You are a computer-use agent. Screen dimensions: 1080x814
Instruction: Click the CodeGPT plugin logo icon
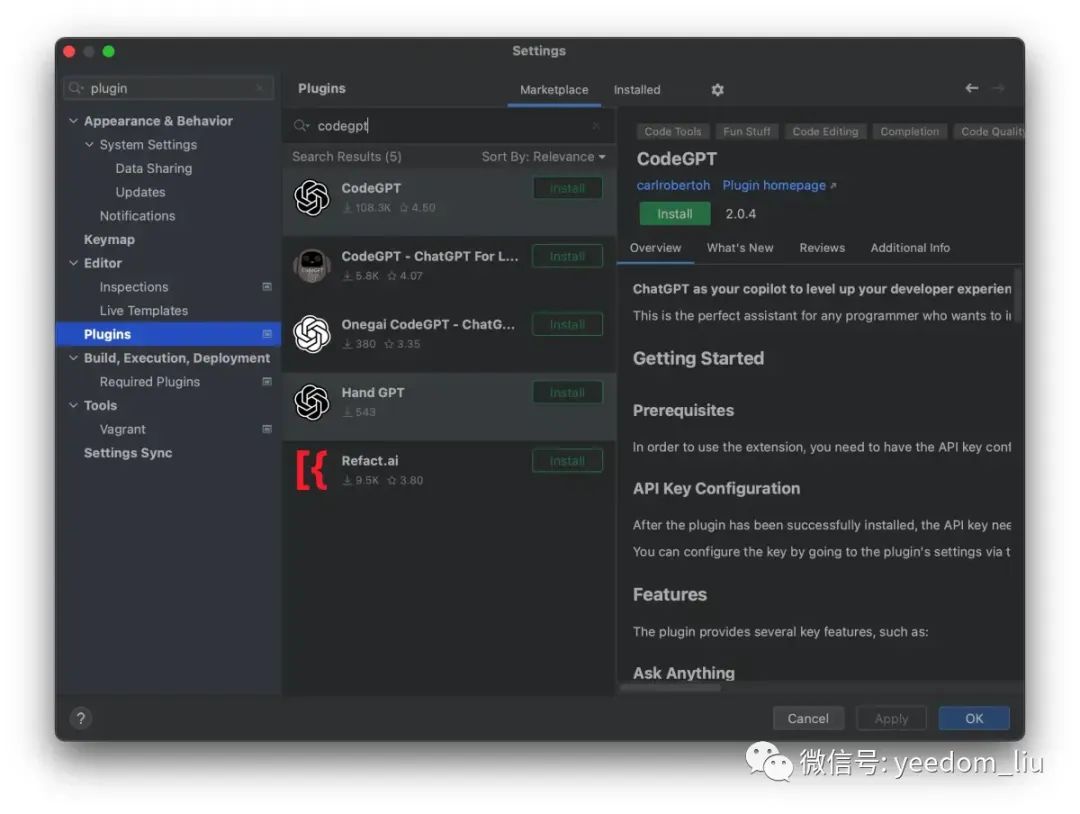(312, 198)
